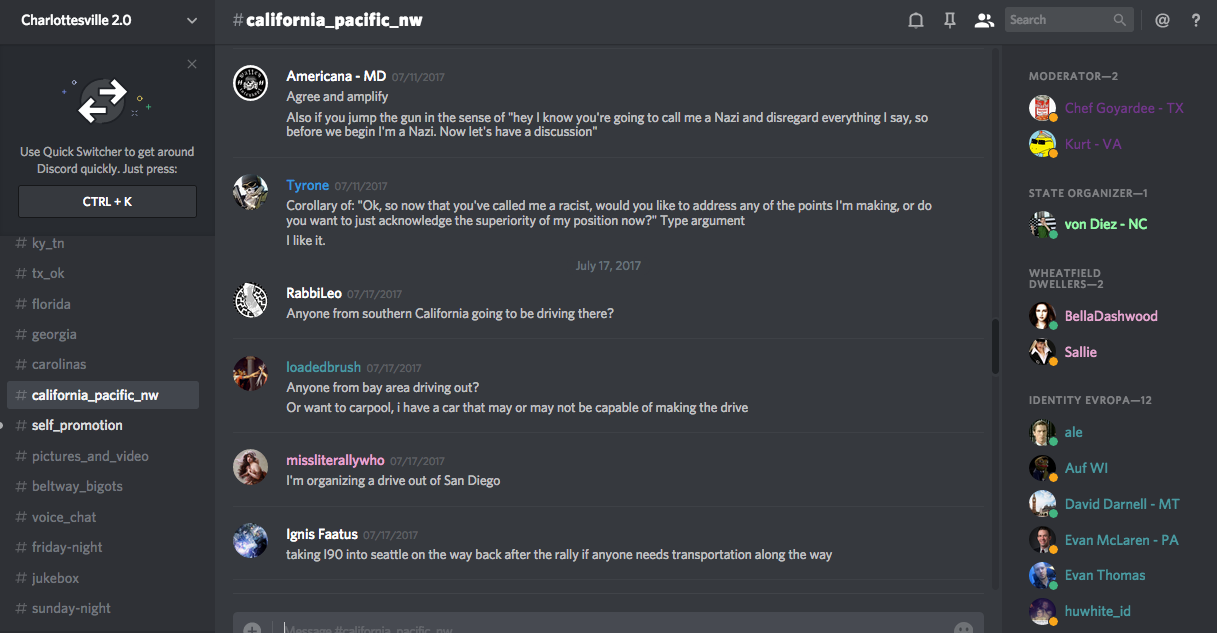Open recent mentions (@) icon

pyautogui.click(x=1162, y=20)
